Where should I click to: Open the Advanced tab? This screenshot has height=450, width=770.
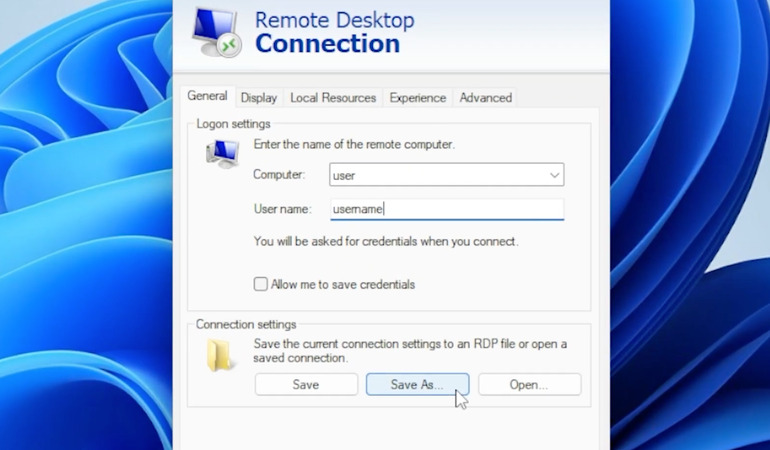click(485, 98)
